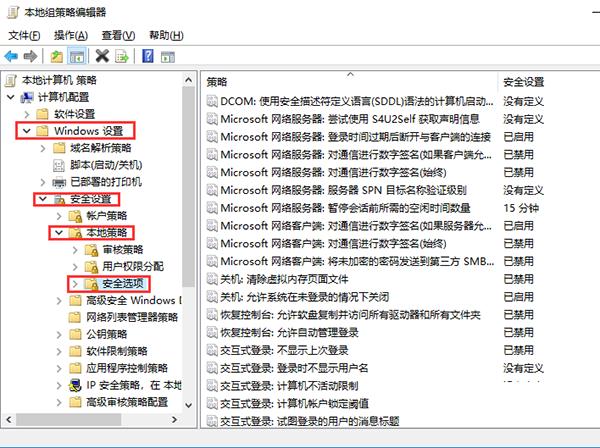Select 交互式登录: 计算机帐户锁定阈值 policy
The image size is (600, 448).
click(x=294, y=403)
